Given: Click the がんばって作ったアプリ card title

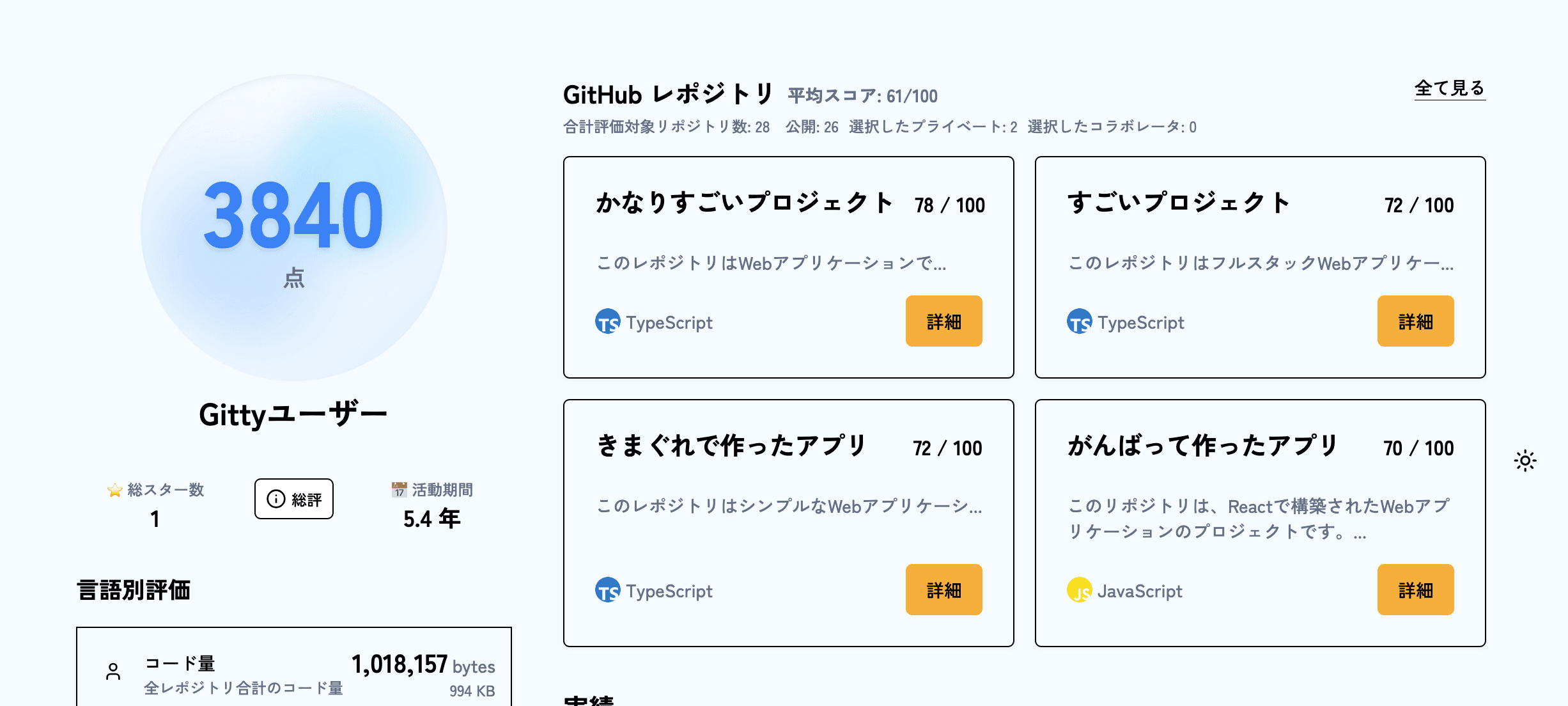Looking at the screenshot, I should tap(1203, 446).
